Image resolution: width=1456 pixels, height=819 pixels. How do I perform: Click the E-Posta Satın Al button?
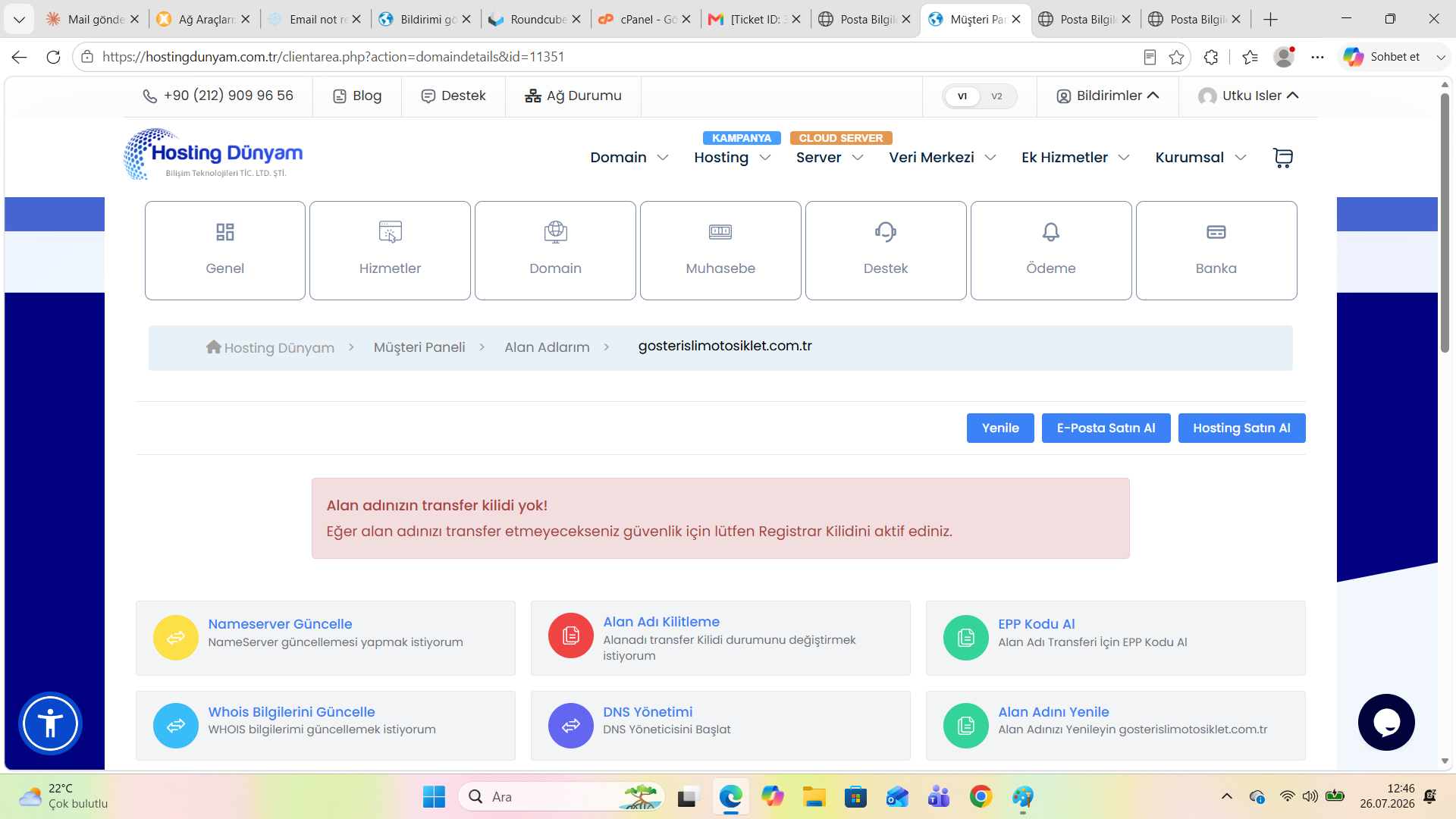coord(1106,428)
